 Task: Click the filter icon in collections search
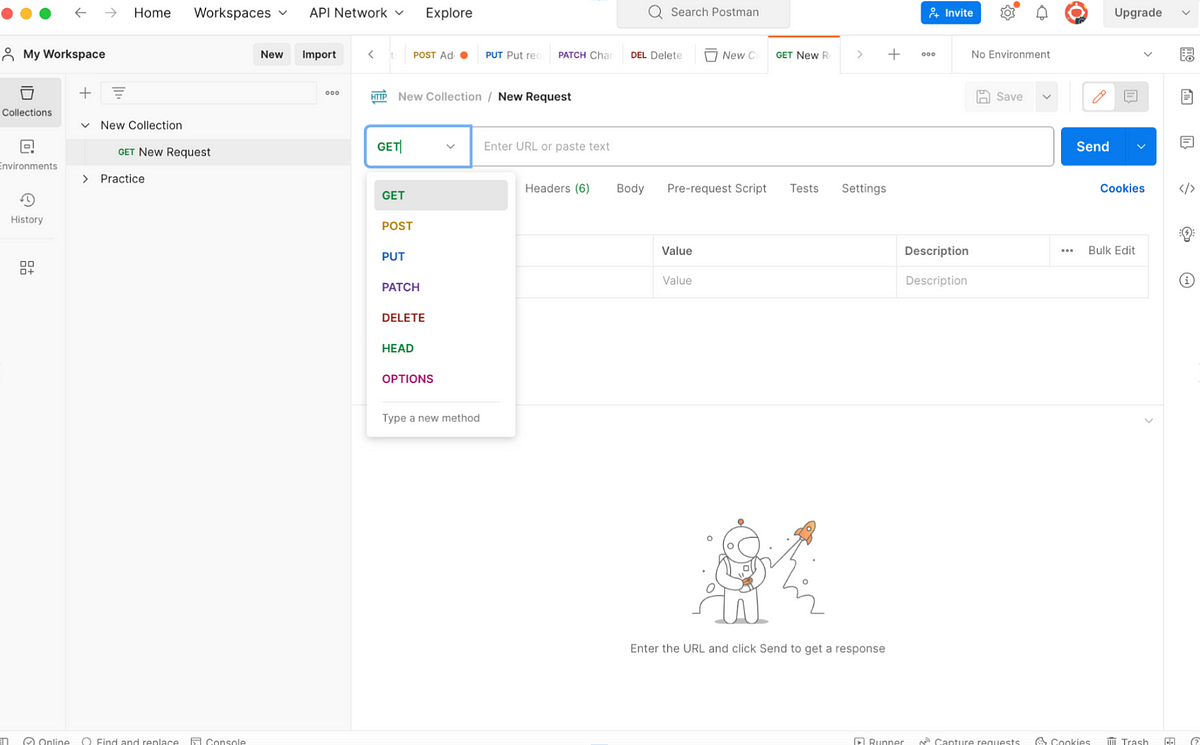118,93
